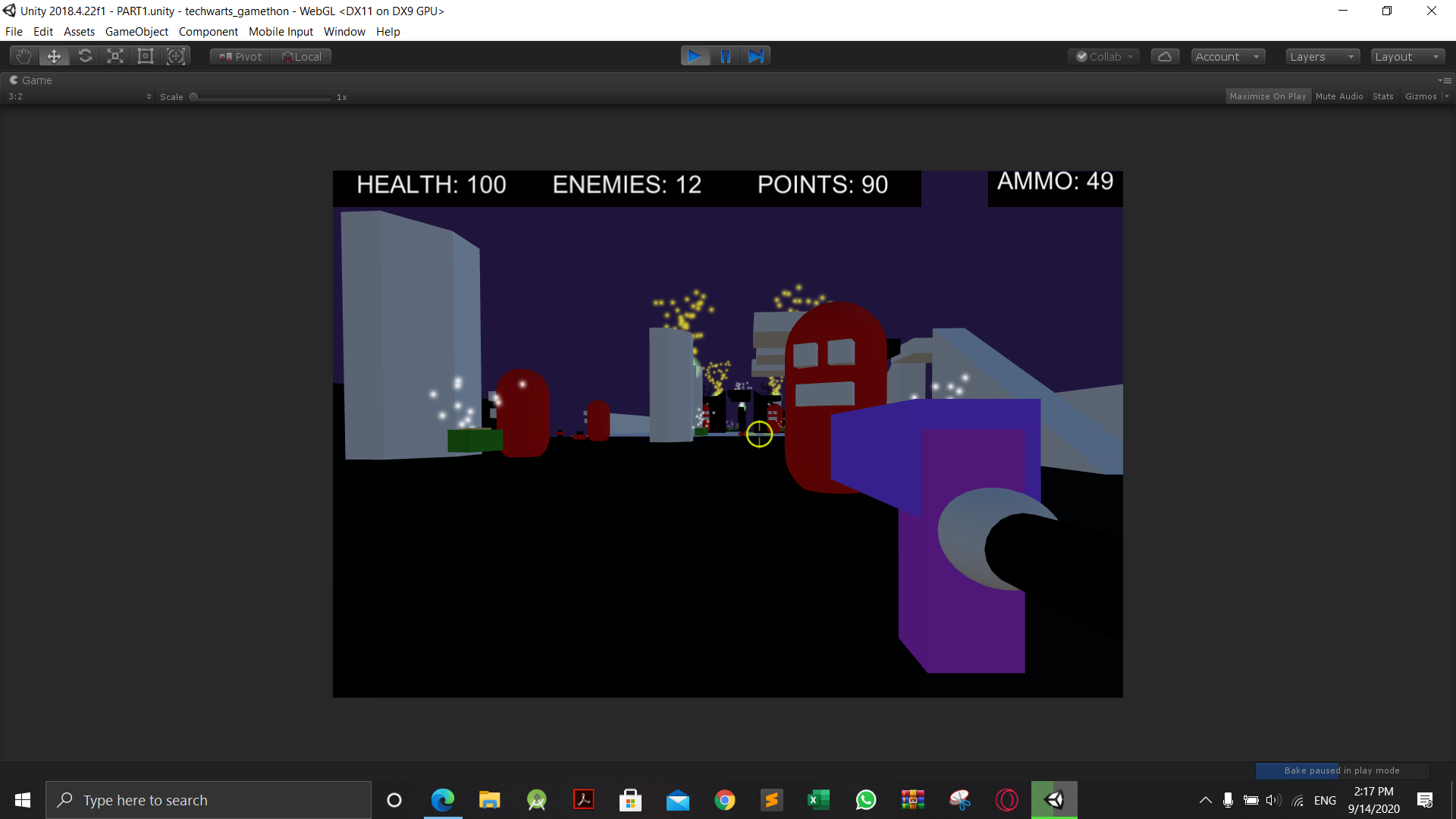
Task: Select the Rotate tool
Action: (85, 56)
